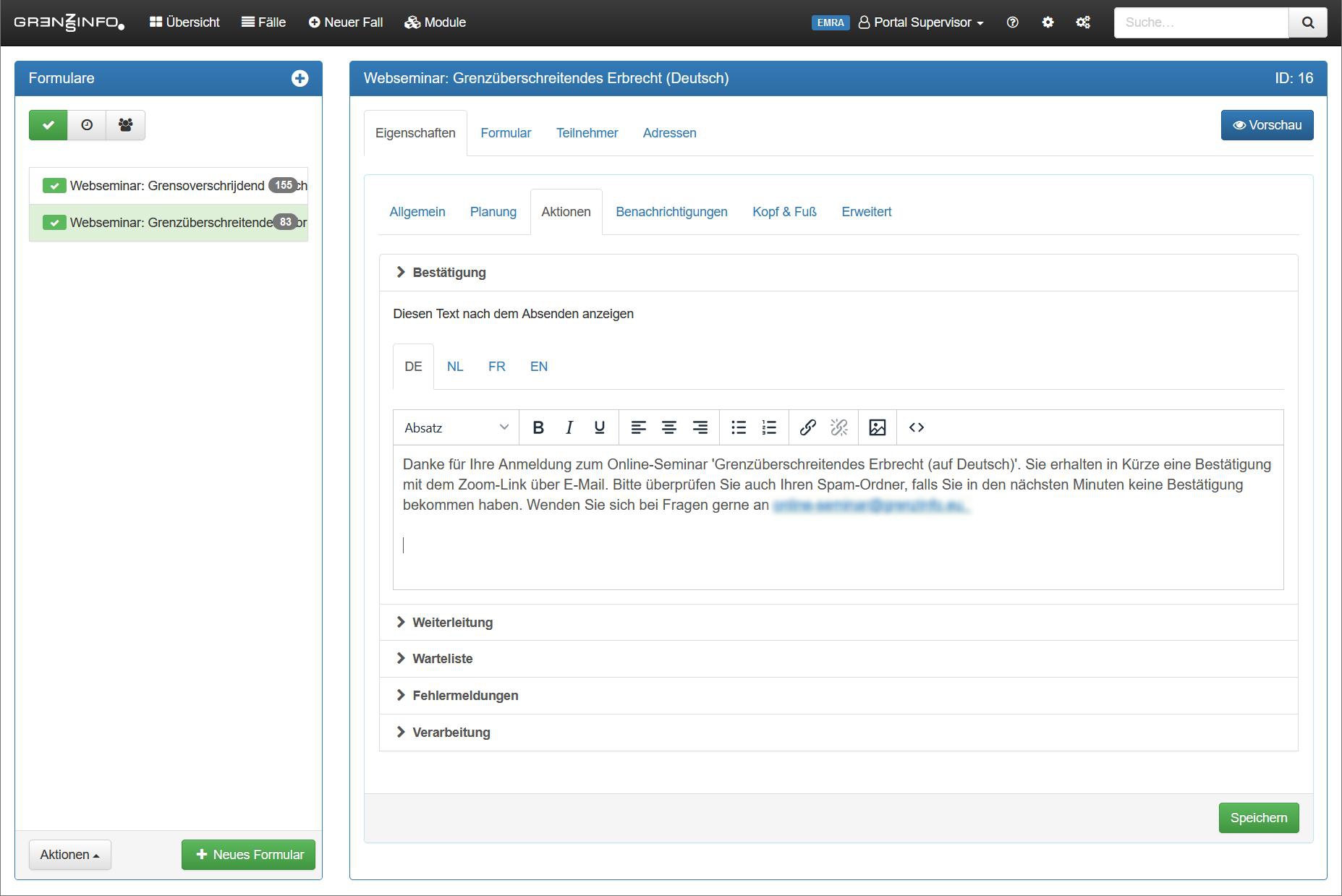Viewport: 1342px width, 896px height.
Task: Switch to the NL language tab
Action: 454,367
